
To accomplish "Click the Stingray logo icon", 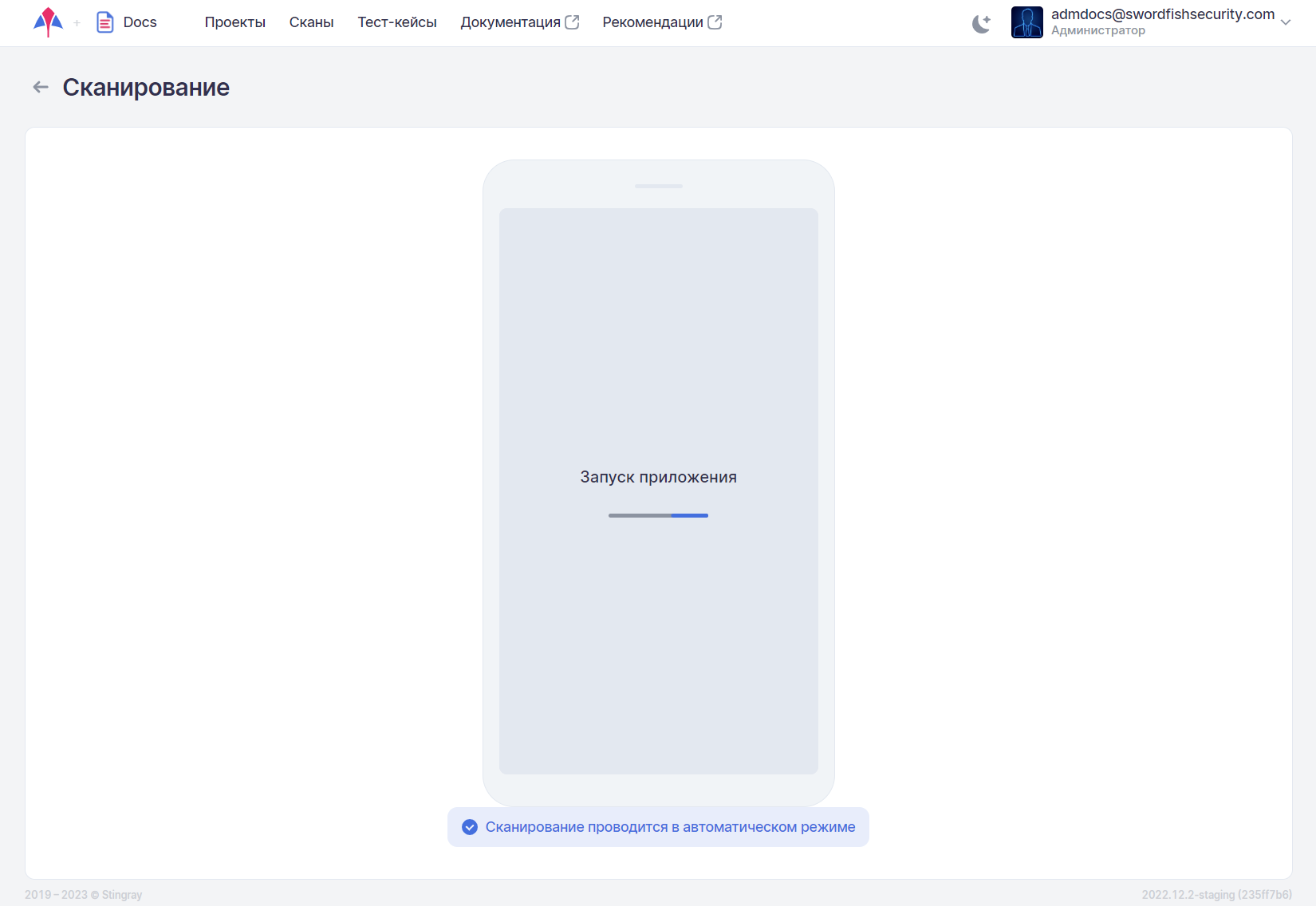I will tap(48, 22).
